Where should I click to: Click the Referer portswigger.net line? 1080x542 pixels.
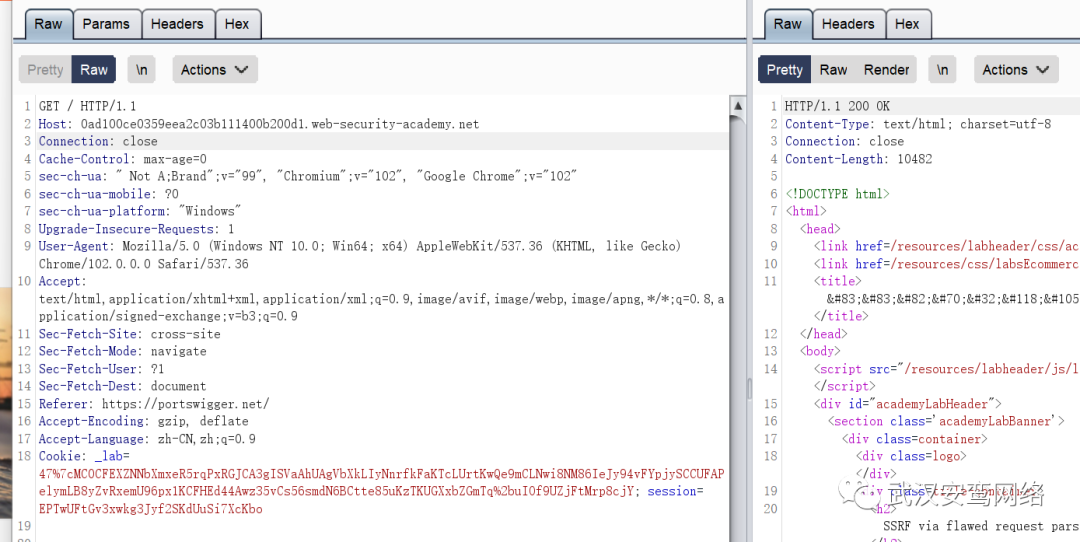(x=154, y=404)
